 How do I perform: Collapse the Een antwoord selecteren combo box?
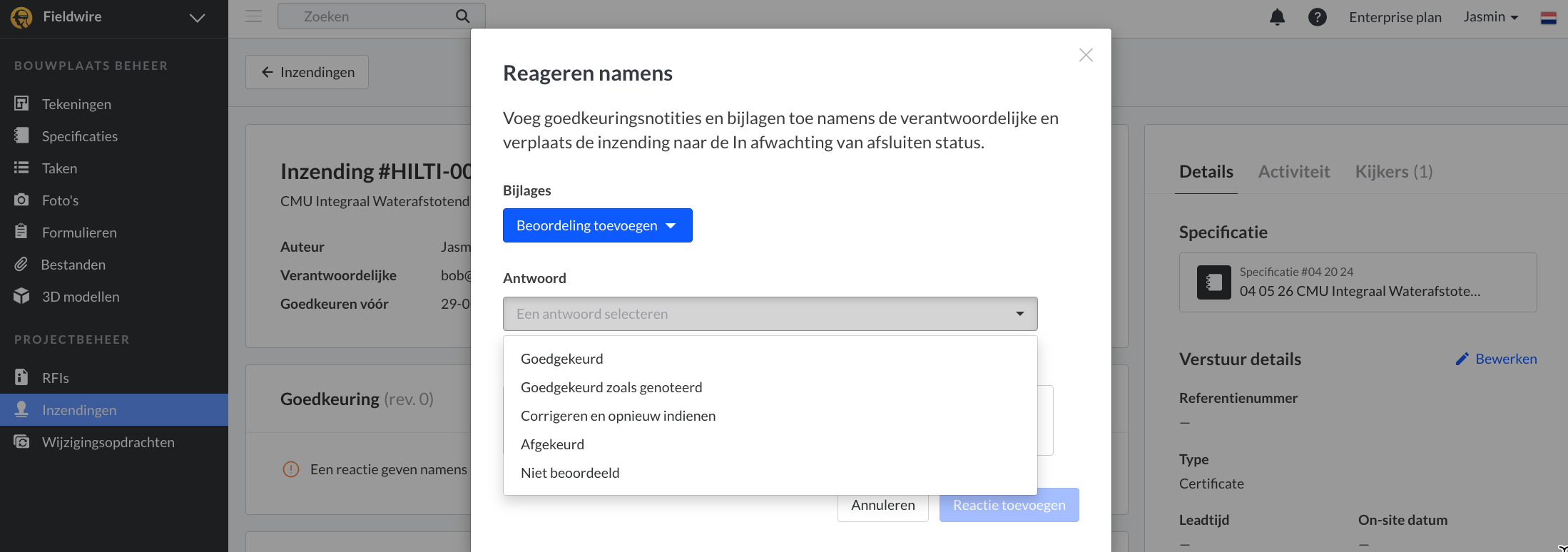pyautogui.click(x=770, y=314)
